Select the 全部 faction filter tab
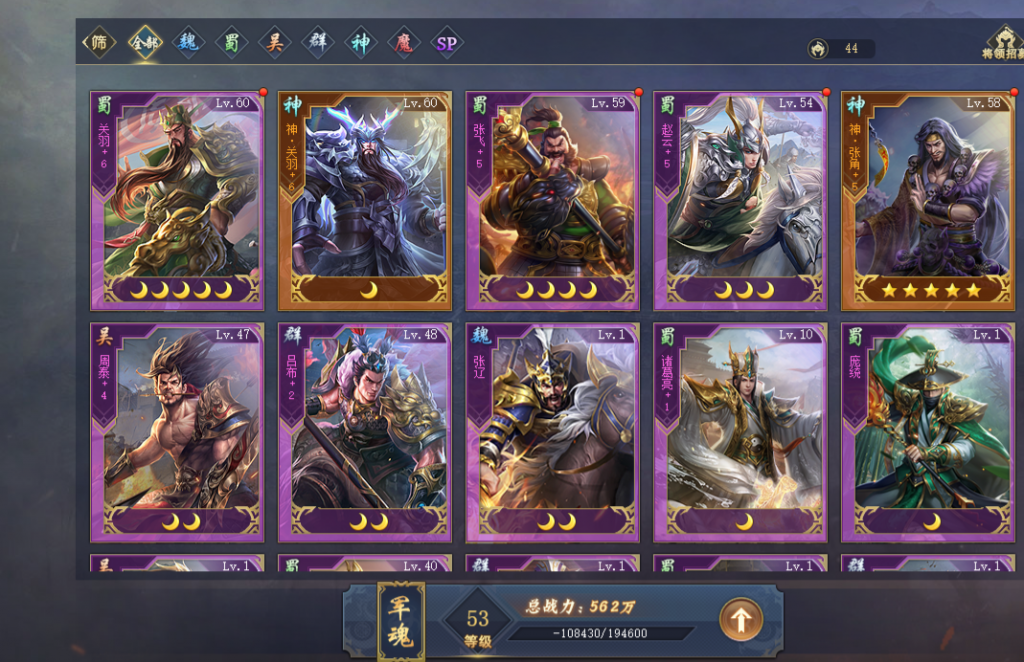Viewport: 1024px width, 662px height. click(145, 42)
